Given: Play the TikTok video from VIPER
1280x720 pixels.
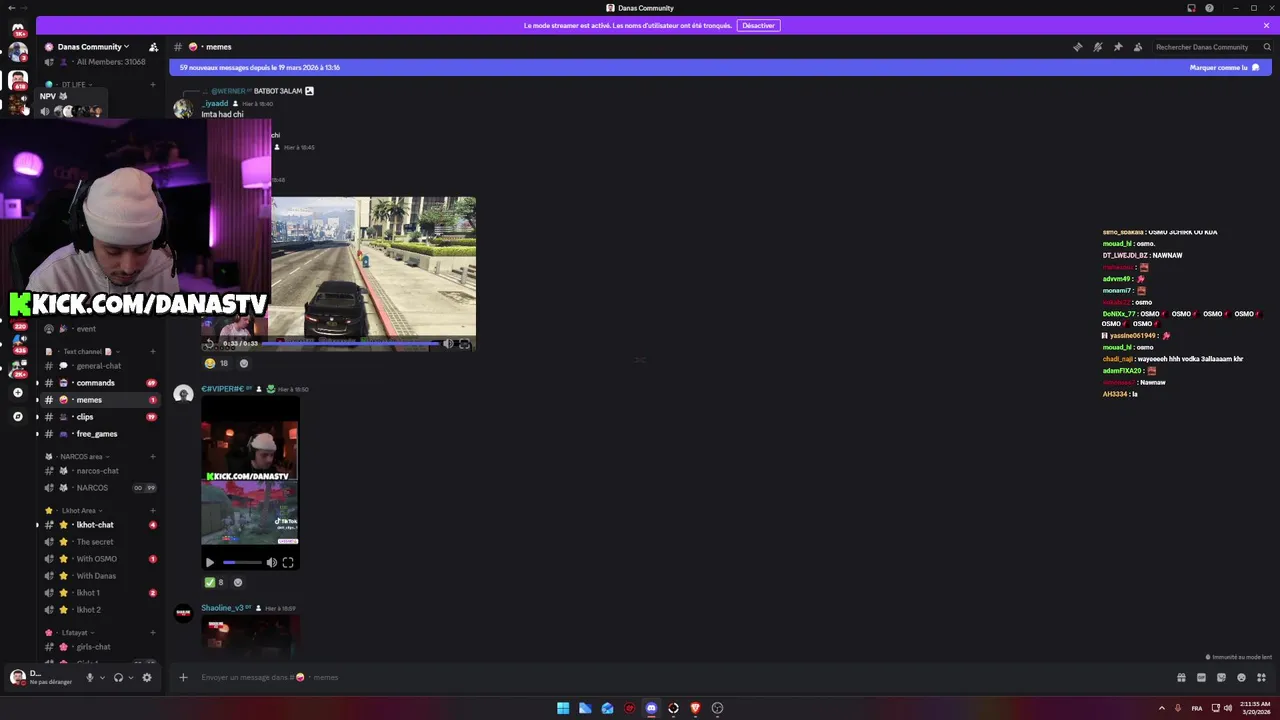Looking at the screenshot, I should click(210, 563).
